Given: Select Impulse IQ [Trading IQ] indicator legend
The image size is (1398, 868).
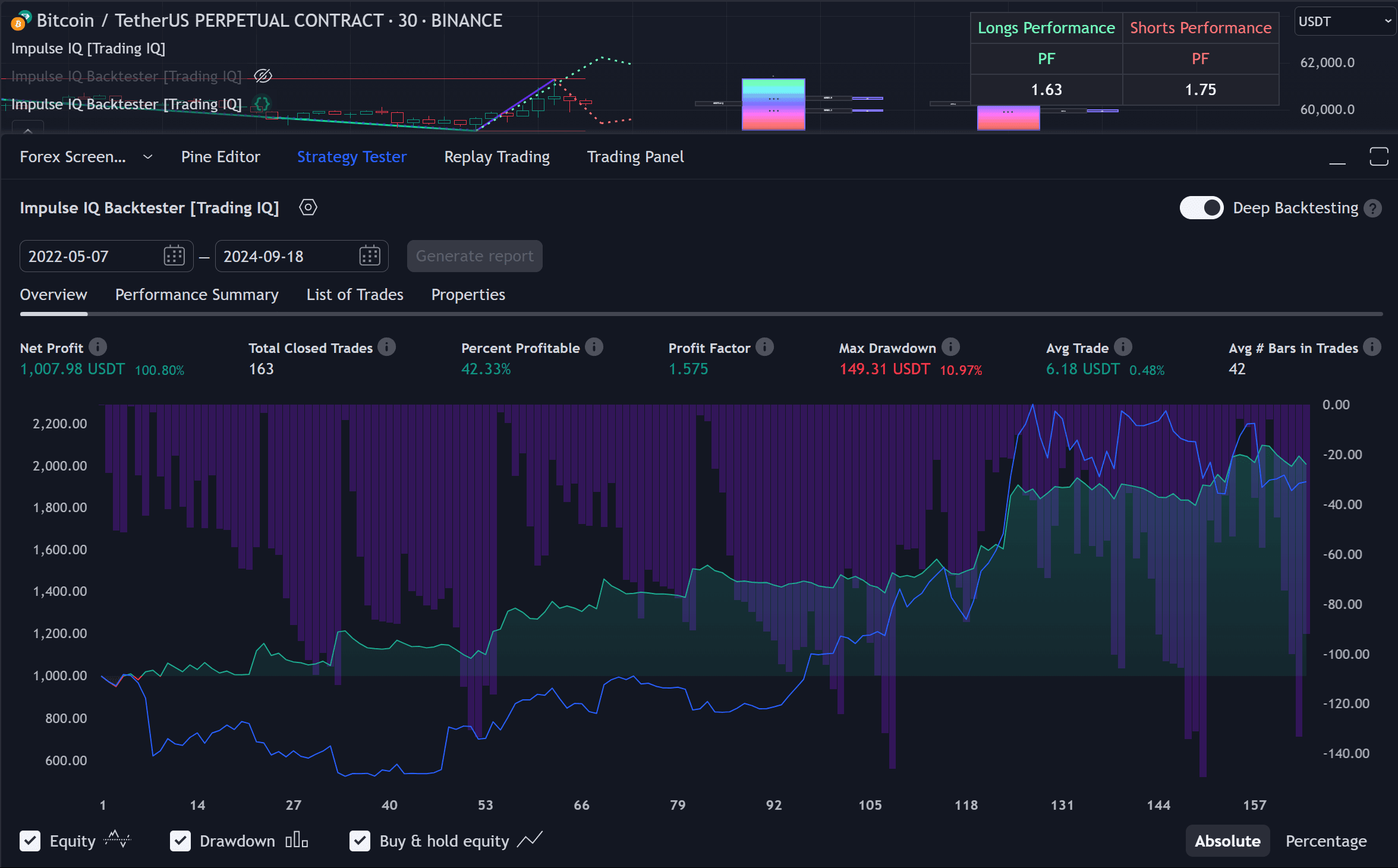Looking at the screenshot, I should (88, 49).
